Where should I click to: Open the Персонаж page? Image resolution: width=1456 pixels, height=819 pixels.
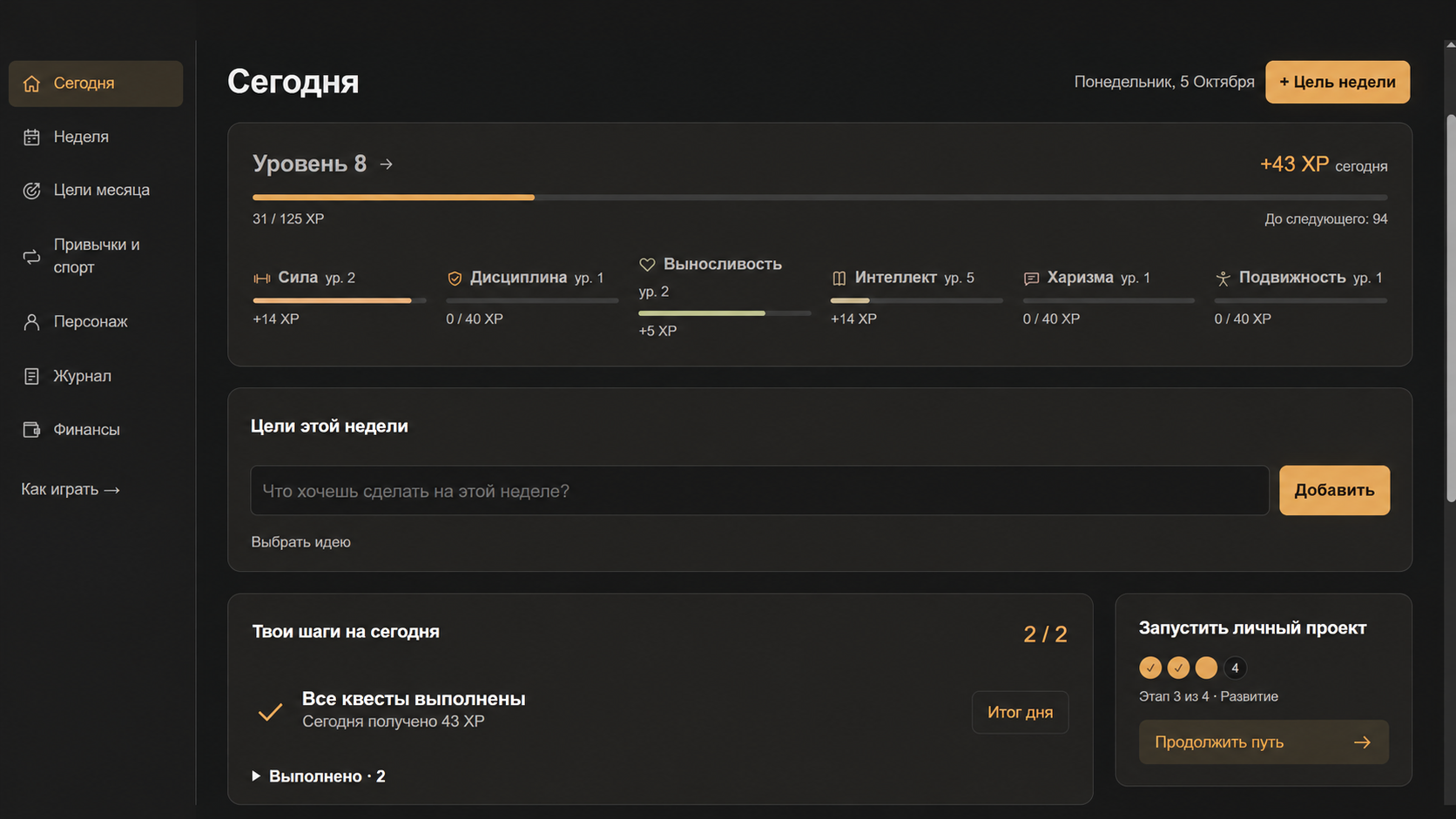point(96,322)
